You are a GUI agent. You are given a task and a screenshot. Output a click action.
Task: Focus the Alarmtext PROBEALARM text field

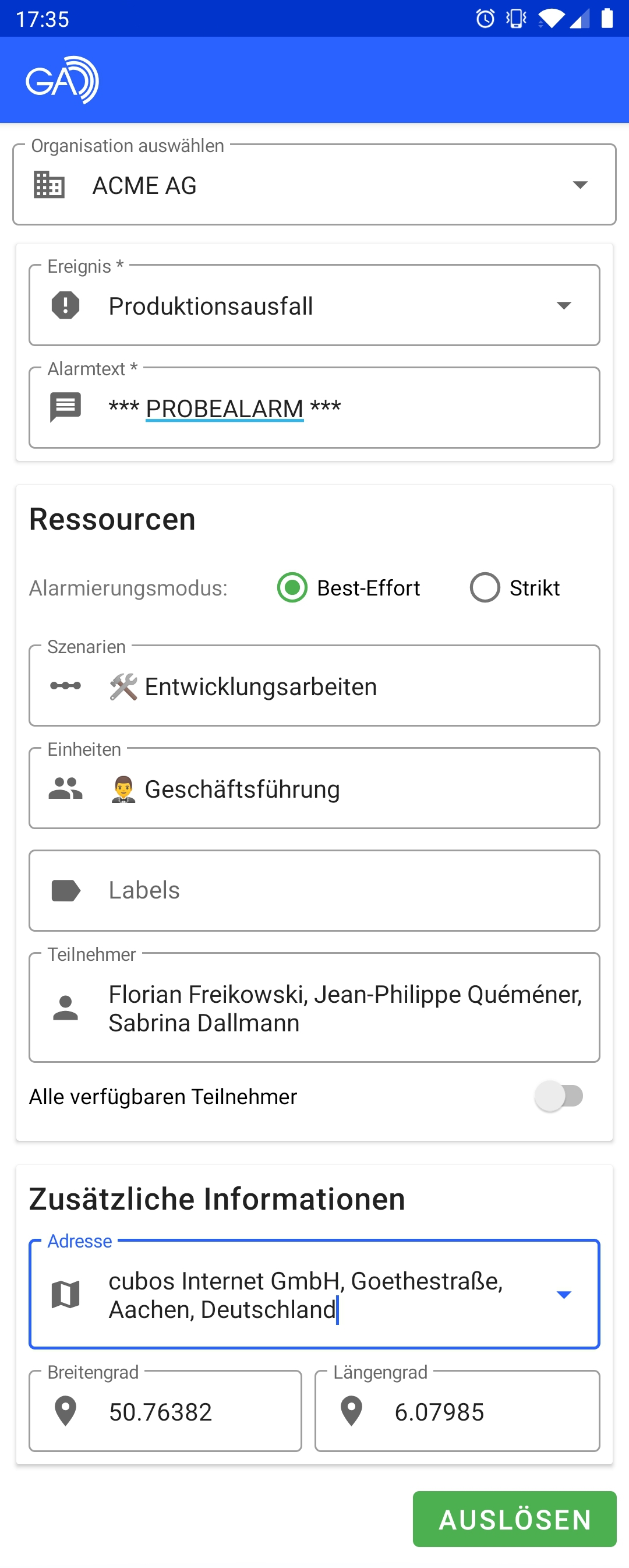pyautogui.click(x=341, y=408)
